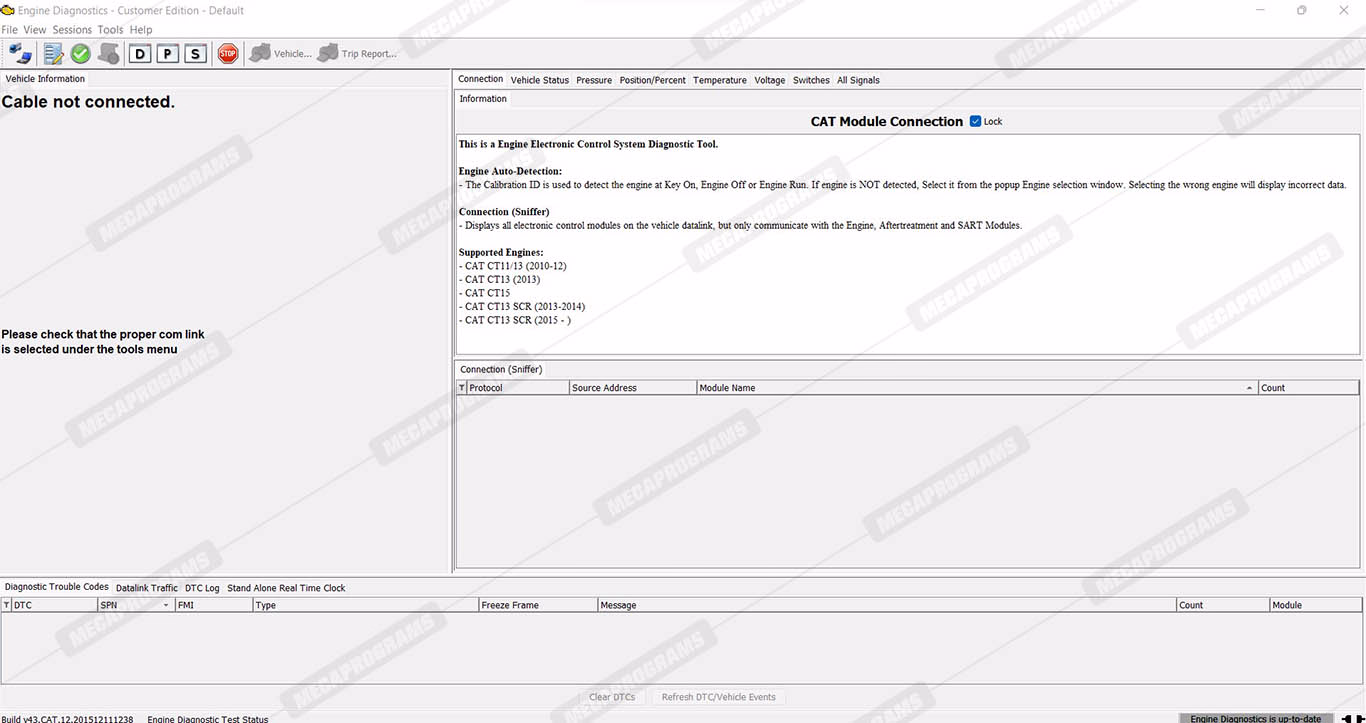Click the 'Cable not connected.' message

[x=88, y=102]
